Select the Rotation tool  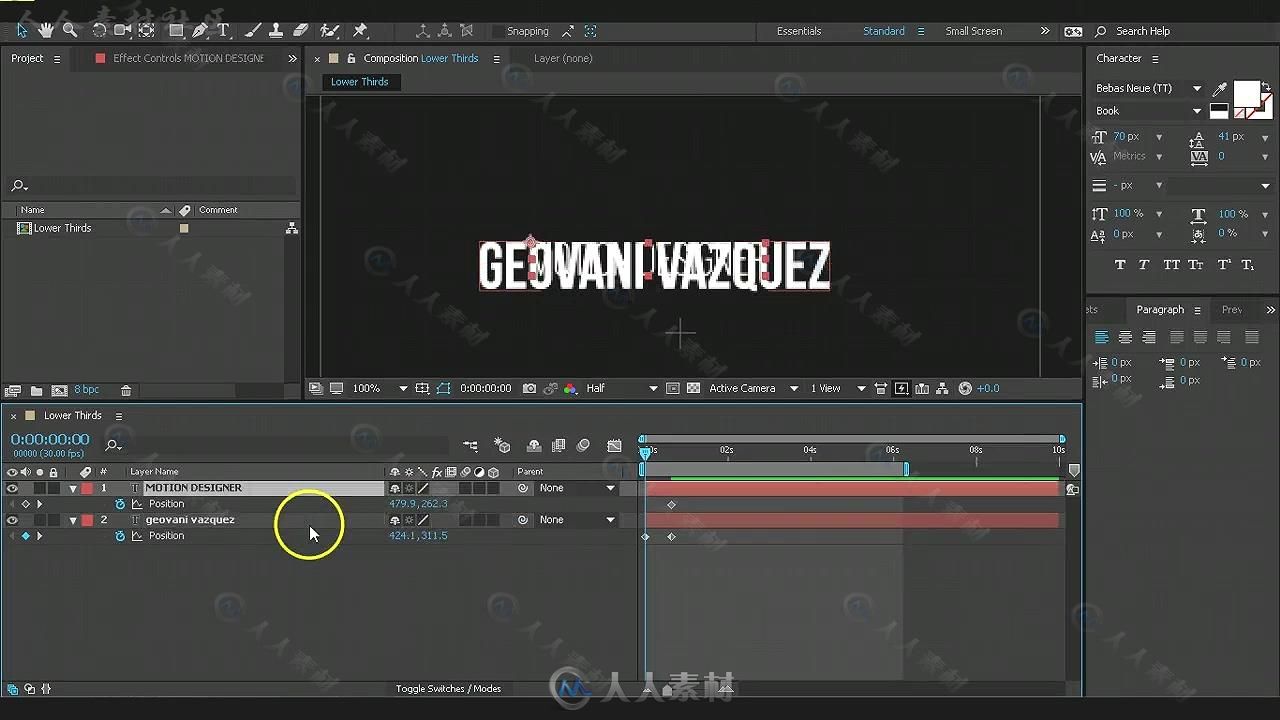click(x=99, y=31)
